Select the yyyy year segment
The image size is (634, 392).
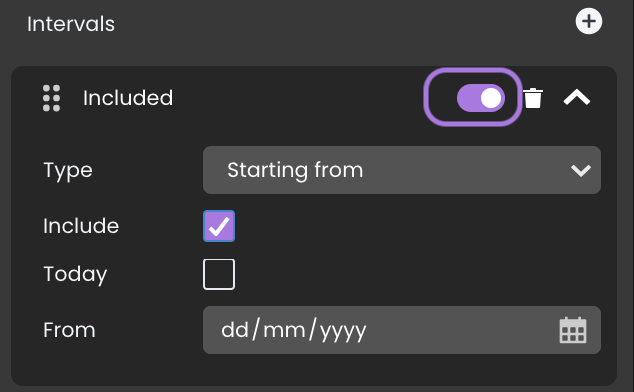[x=343, y=332]
